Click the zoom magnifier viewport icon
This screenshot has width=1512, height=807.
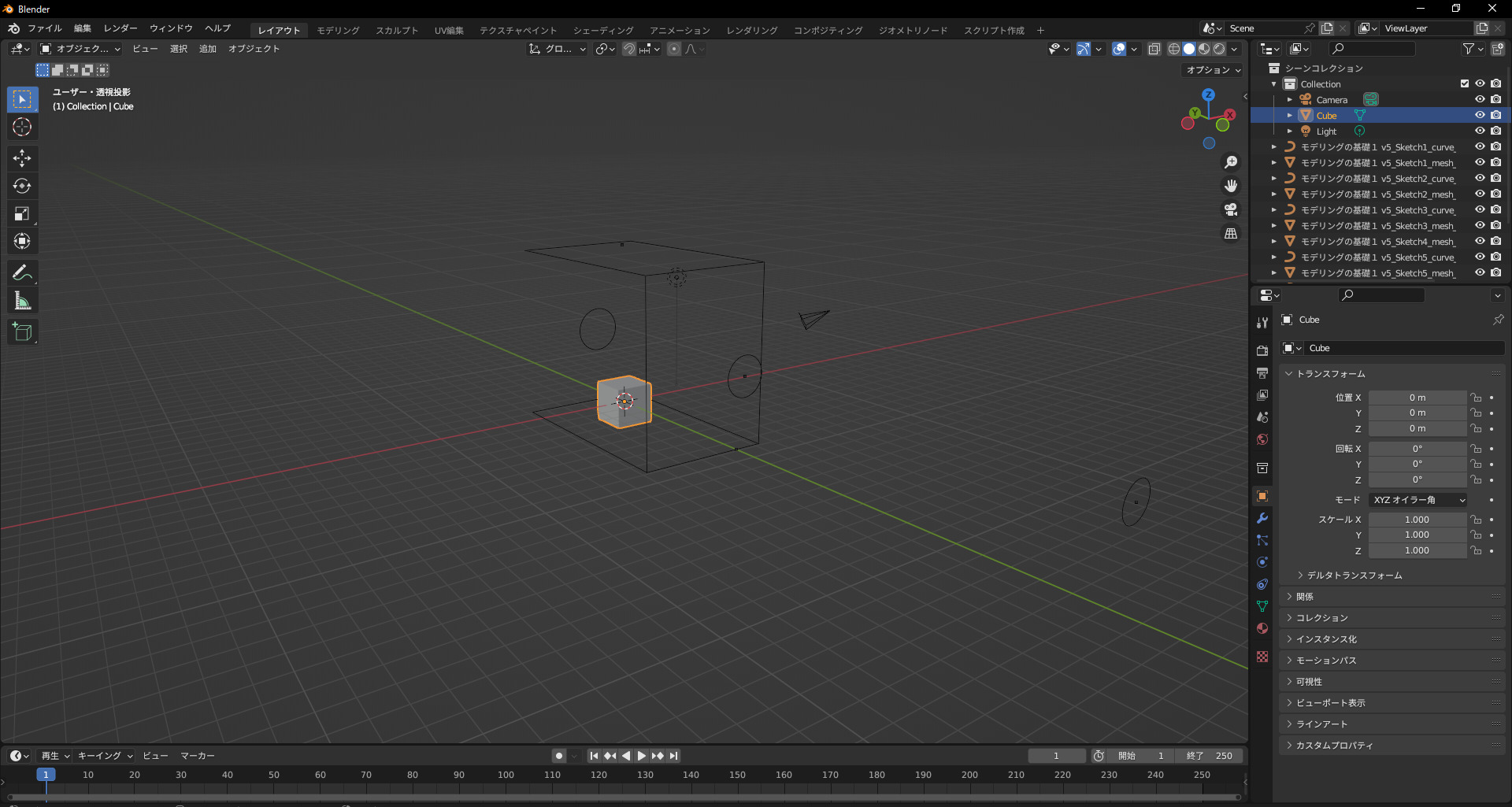coord(1230,162)
